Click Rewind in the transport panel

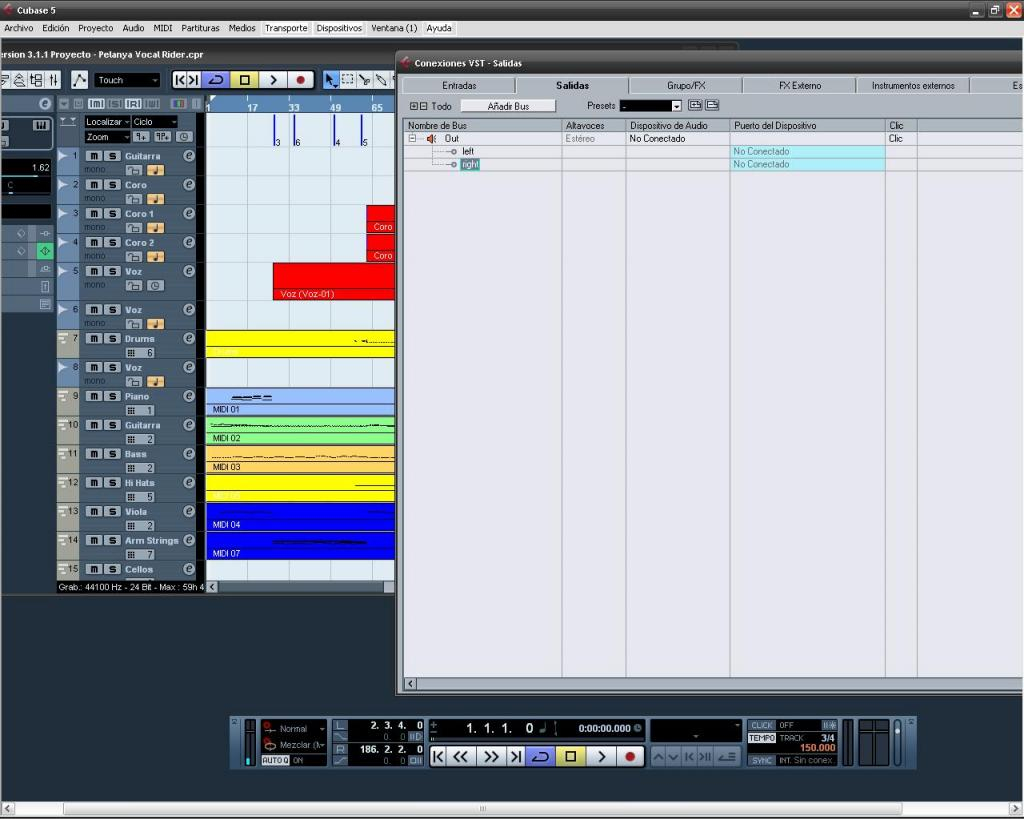pos(460,756)
